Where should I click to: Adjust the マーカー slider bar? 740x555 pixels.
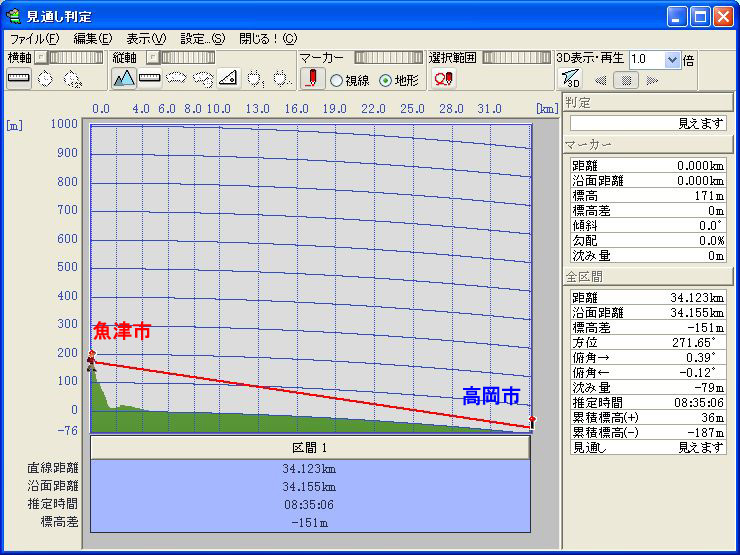(388, 58)
